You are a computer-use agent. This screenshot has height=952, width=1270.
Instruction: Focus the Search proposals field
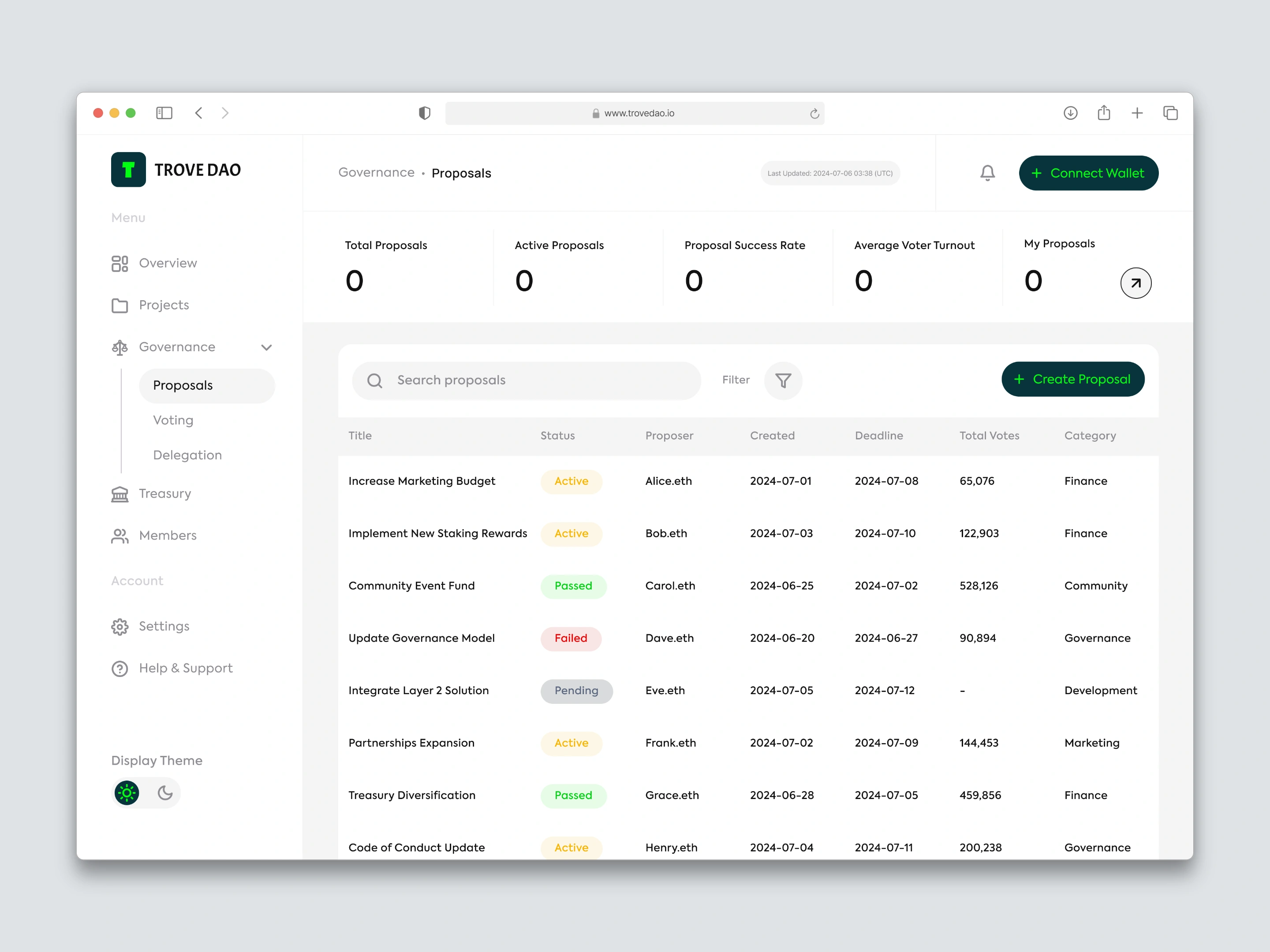pos(526,380)
